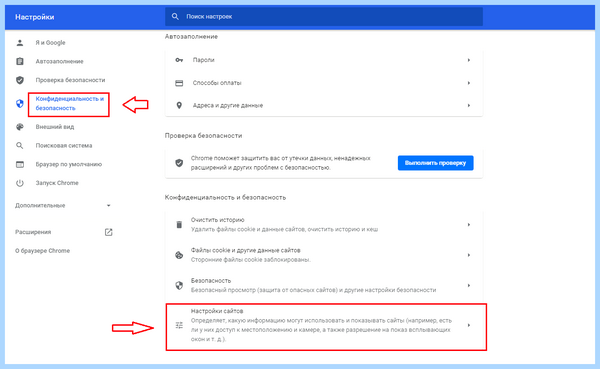Open the Безопасность settings row
This screenshot has height=369, width=600.
[x=324, y=286]
